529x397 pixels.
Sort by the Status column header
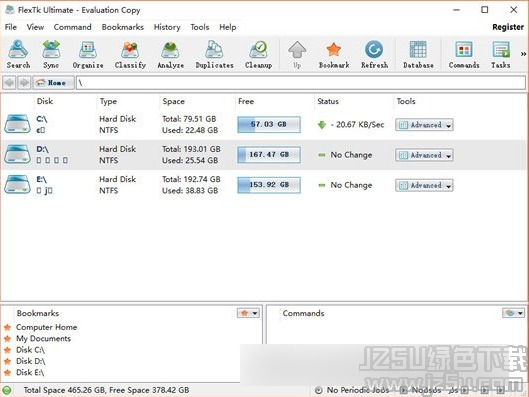pyautogui.click(x=328, y=101)
